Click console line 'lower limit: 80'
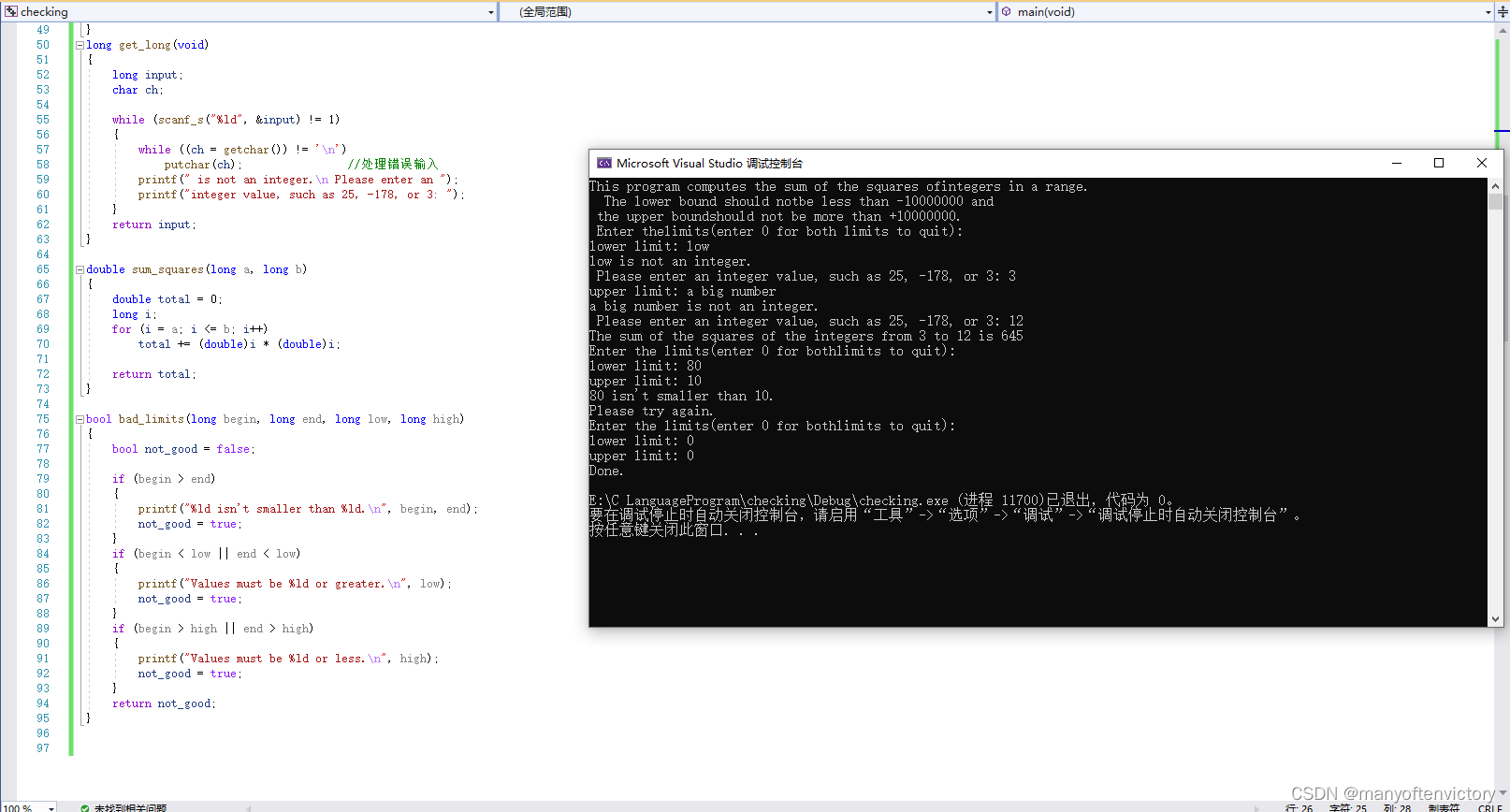Viewport: 1510px width, 812px height. click(646, 366)
